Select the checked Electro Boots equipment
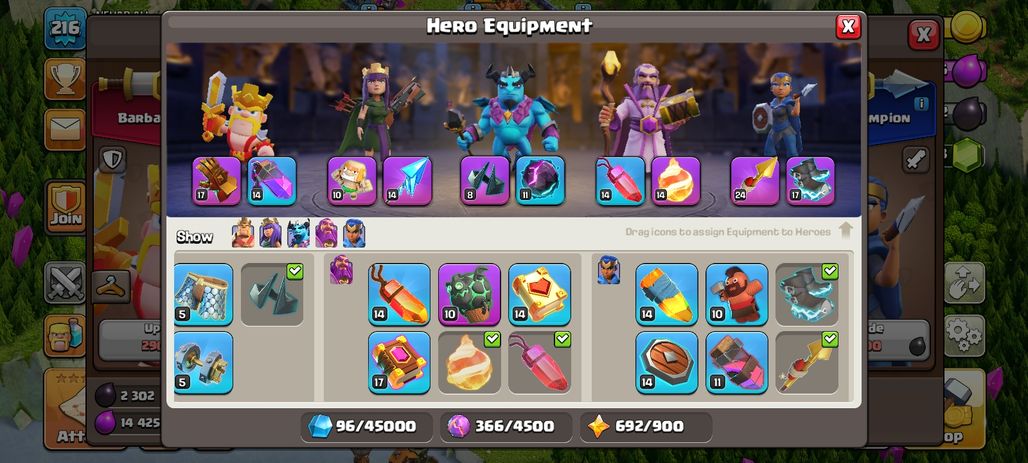The width and height of the screenshot is (1028, 463). (807, 294)
